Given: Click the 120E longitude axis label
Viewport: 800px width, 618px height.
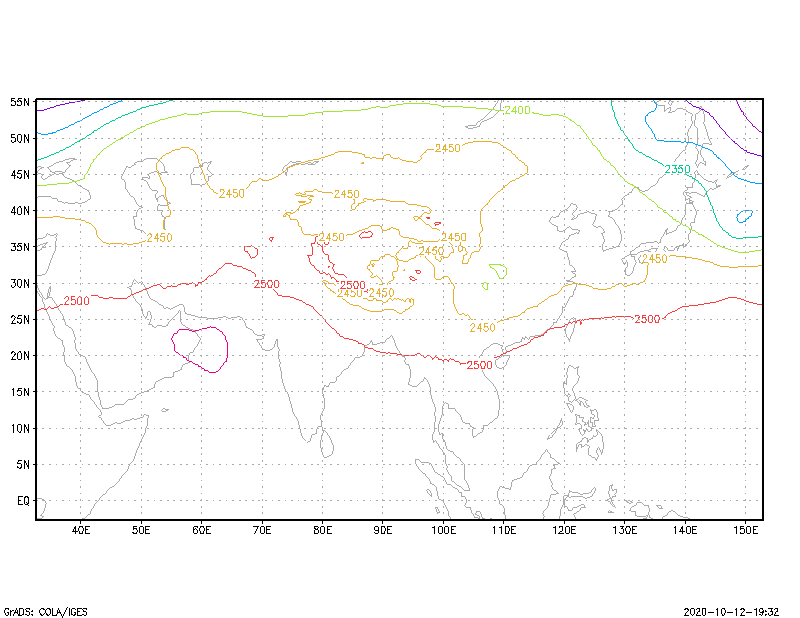Looking at the screenshot, I should coord(564,530).
